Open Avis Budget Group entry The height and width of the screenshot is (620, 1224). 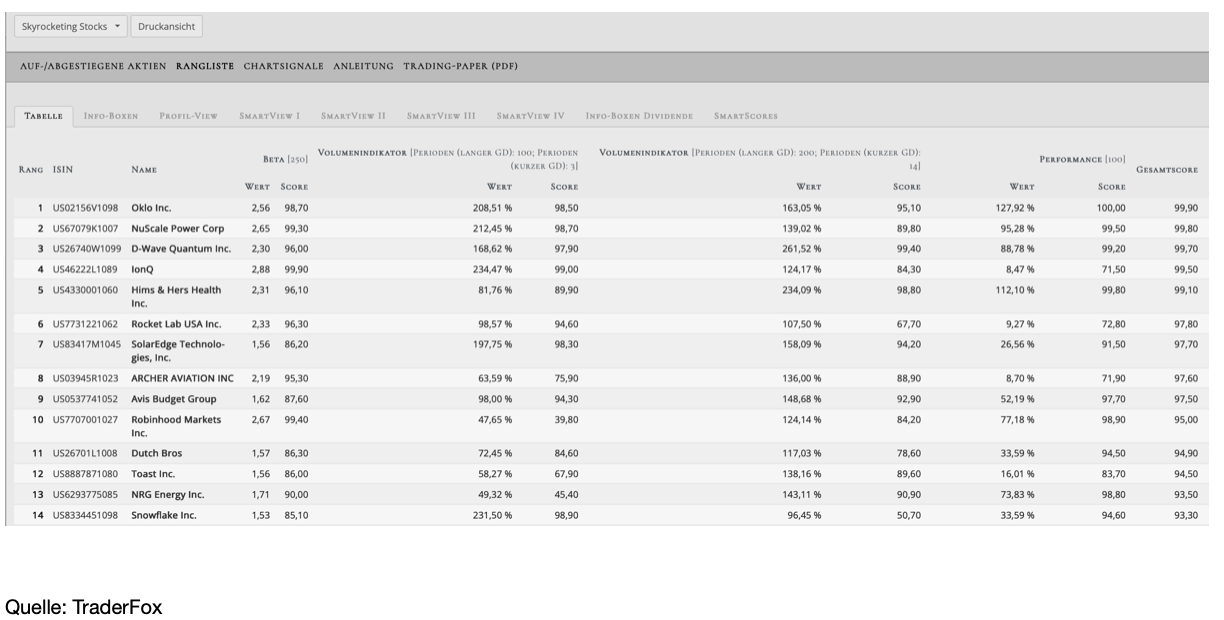tap(174, 399)
